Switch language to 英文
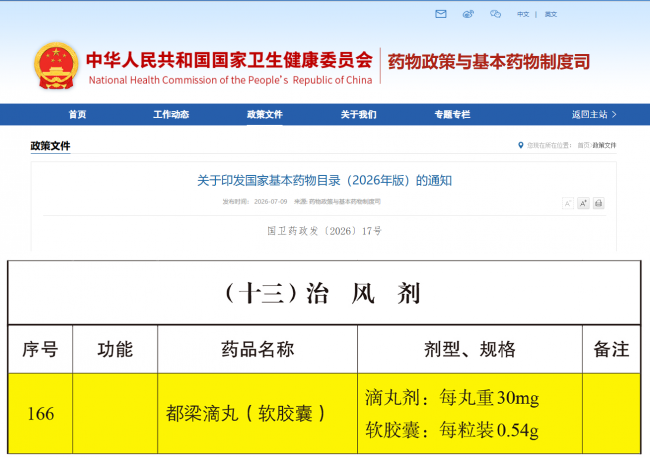This screenshot has height=458, width=650. coord(551,14)
